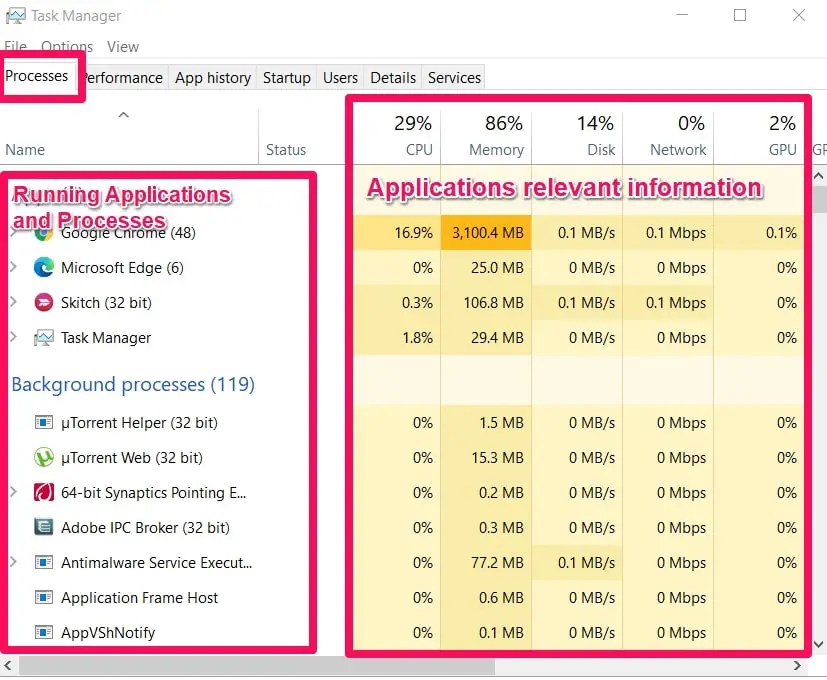Open the File menu

coord(15,46)
